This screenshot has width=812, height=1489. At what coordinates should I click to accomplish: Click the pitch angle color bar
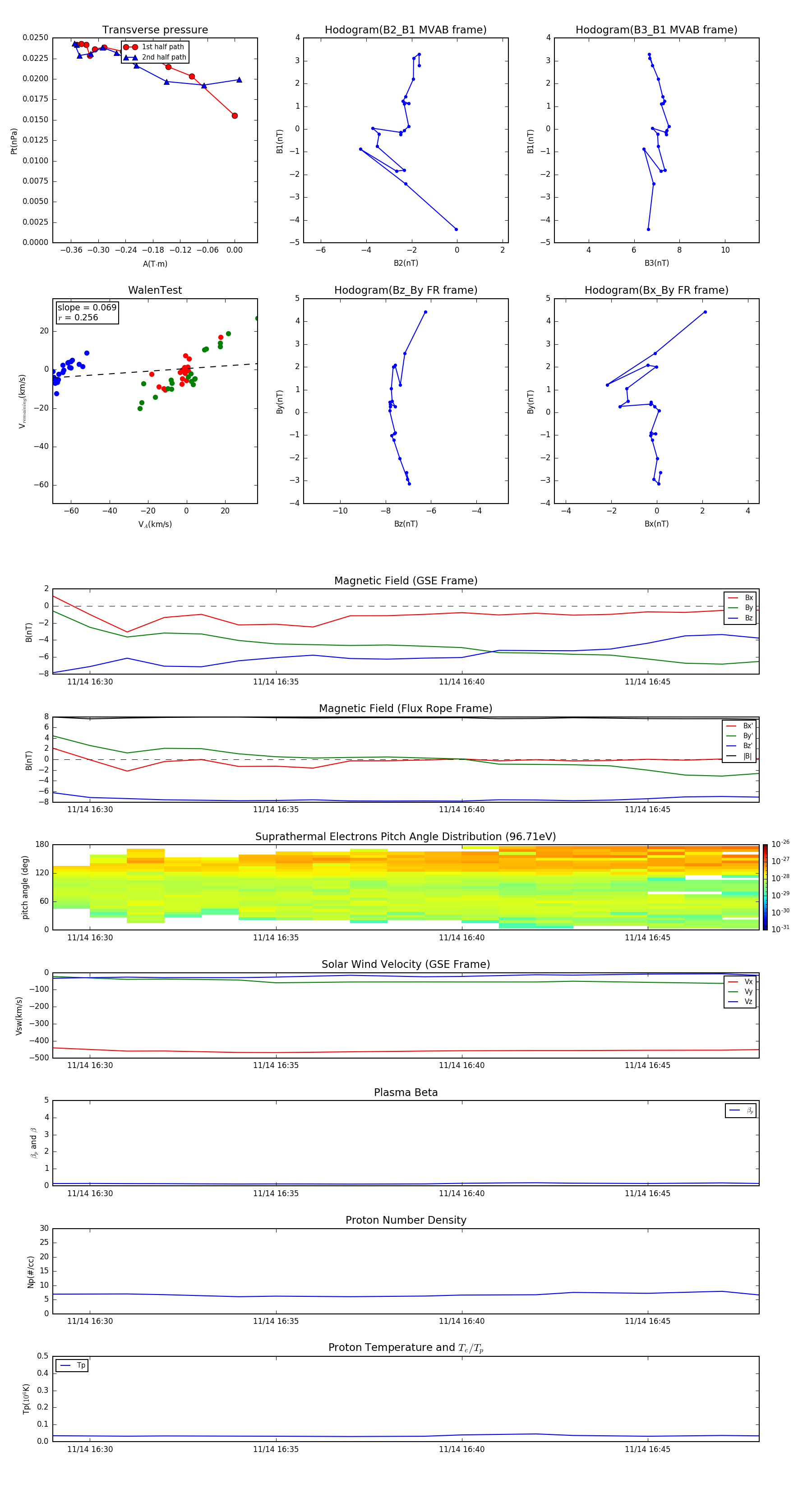tap(765, 887)
